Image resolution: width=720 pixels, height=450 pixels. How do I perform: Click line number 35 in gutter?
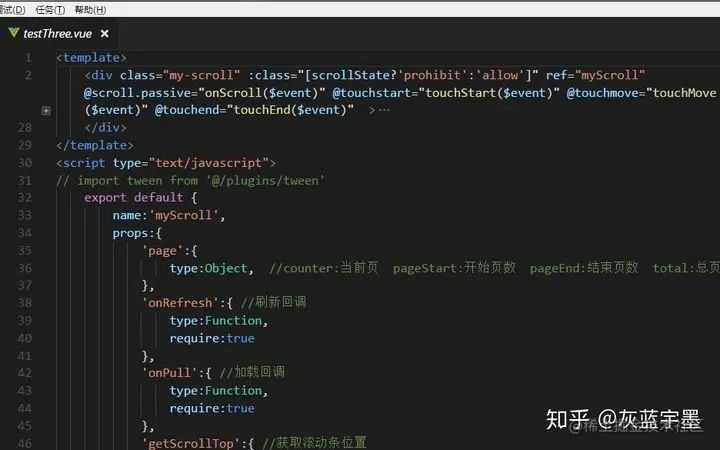pyautogui.click(x=25, y=251)
